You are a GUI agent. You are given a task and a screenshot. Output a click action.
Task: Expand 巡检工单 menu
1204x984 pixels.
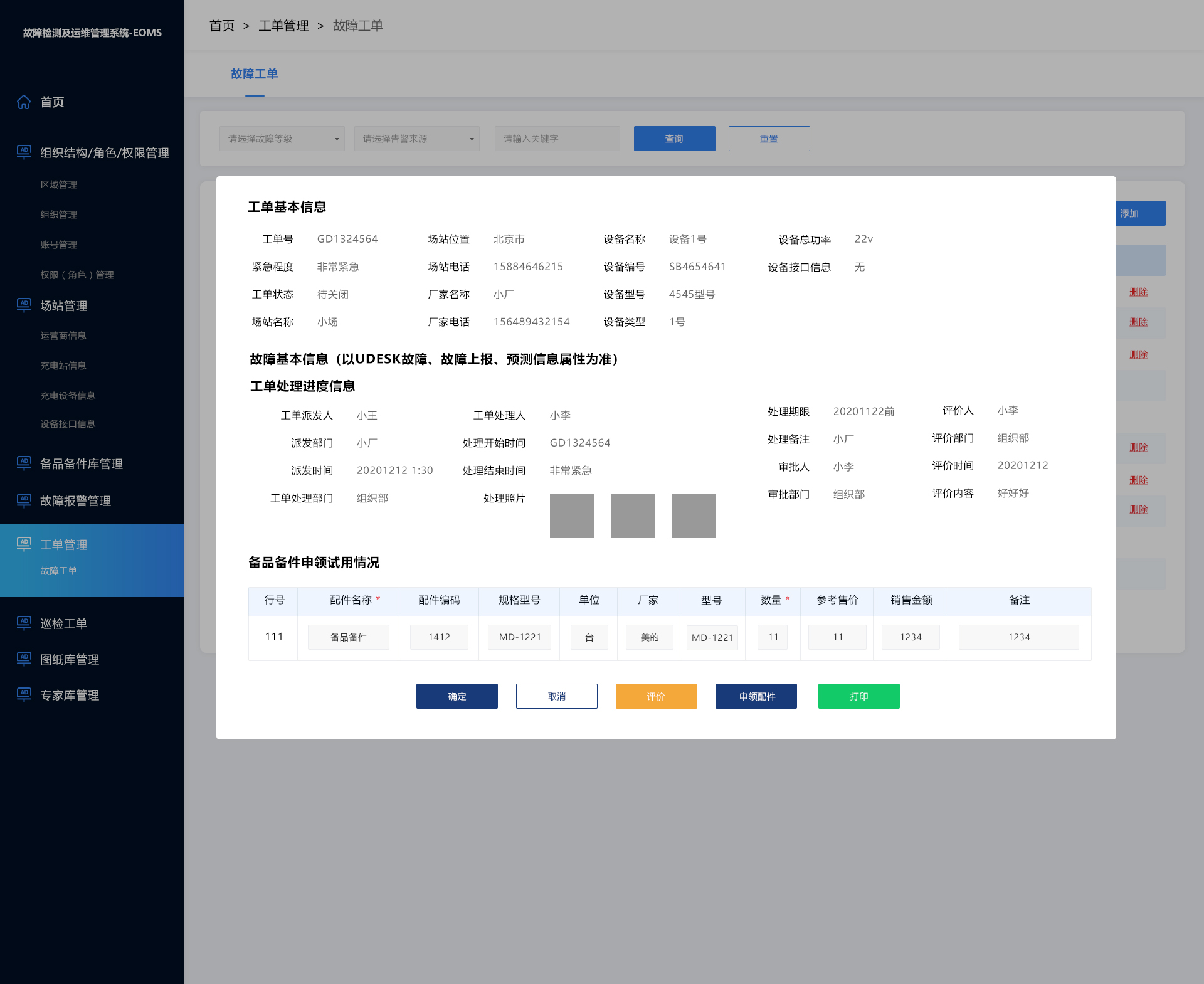point(64,623)
